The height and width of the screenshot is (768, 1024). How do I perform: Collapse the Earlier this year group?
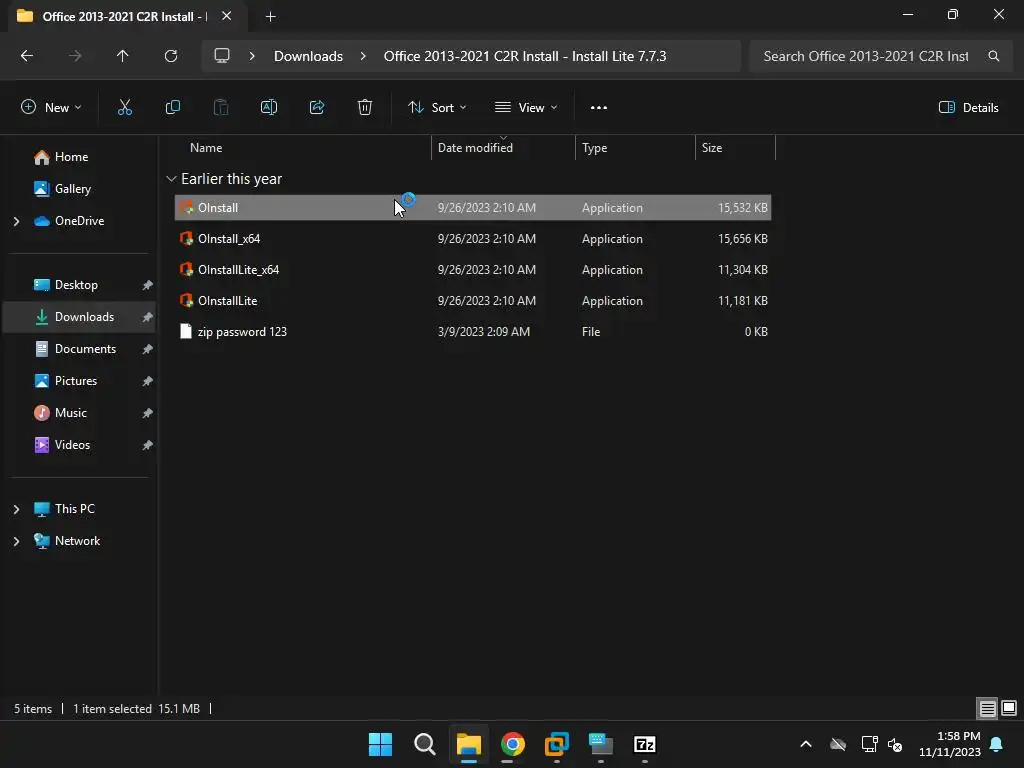tap(171, 179)
